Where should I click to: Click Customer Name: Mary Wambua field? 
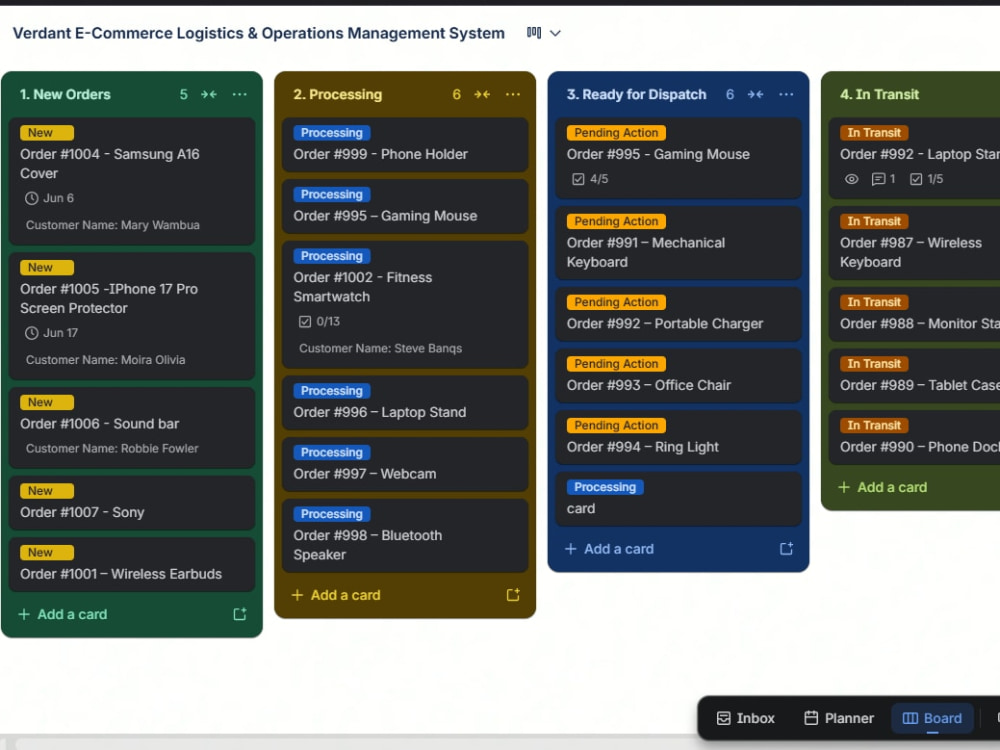[x=113, y=225]
